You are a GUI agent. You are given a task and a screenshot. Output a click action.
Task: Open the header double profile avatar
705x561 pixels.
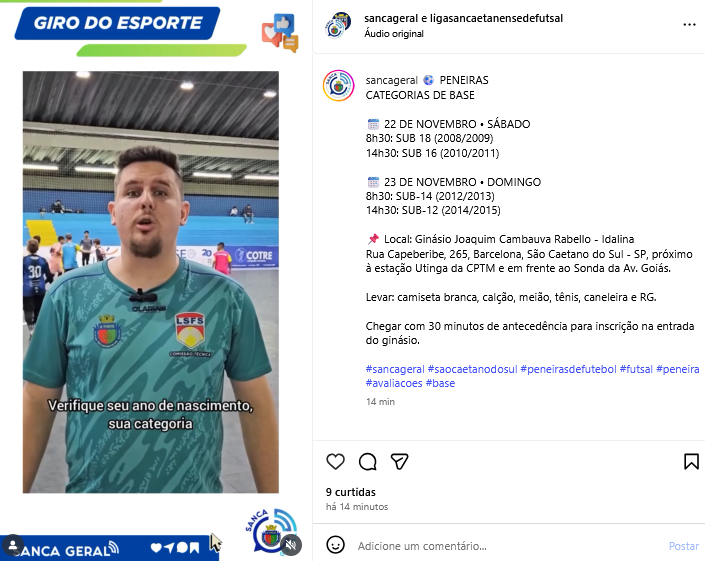(338, 25)
